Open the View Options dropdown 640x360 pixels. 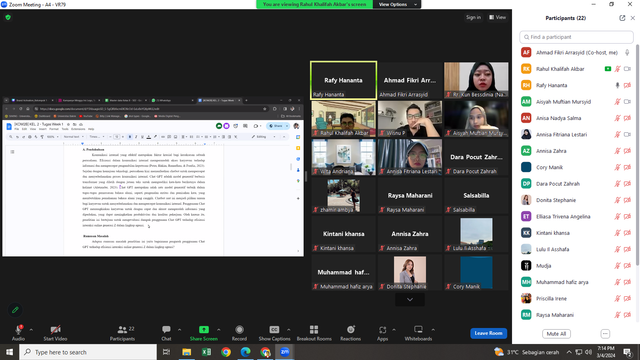tap(397, 4)
